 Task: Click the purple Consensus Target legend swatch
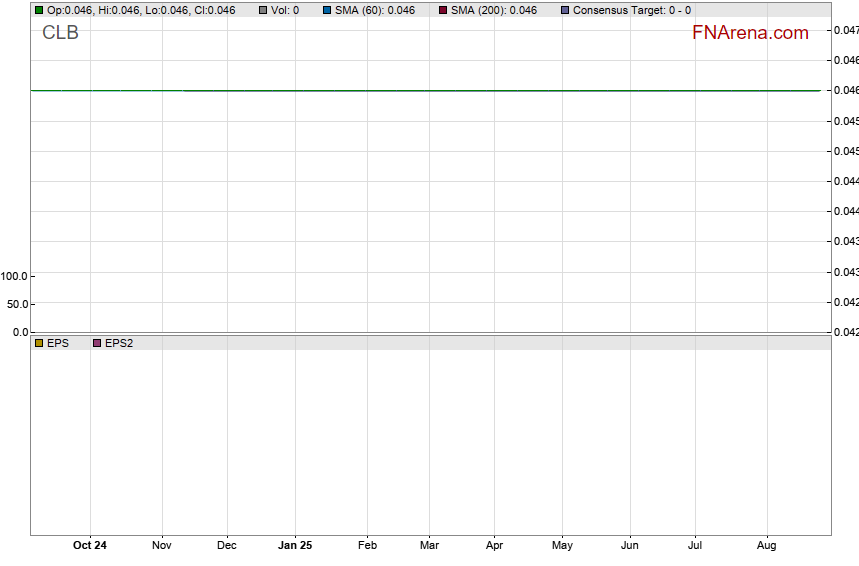pos(565,10)
